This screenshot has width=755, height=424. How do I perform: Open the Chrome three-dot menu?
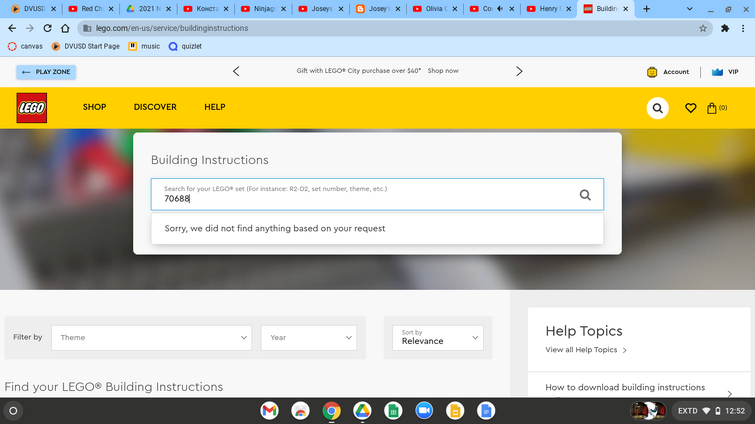coord(743,28)
